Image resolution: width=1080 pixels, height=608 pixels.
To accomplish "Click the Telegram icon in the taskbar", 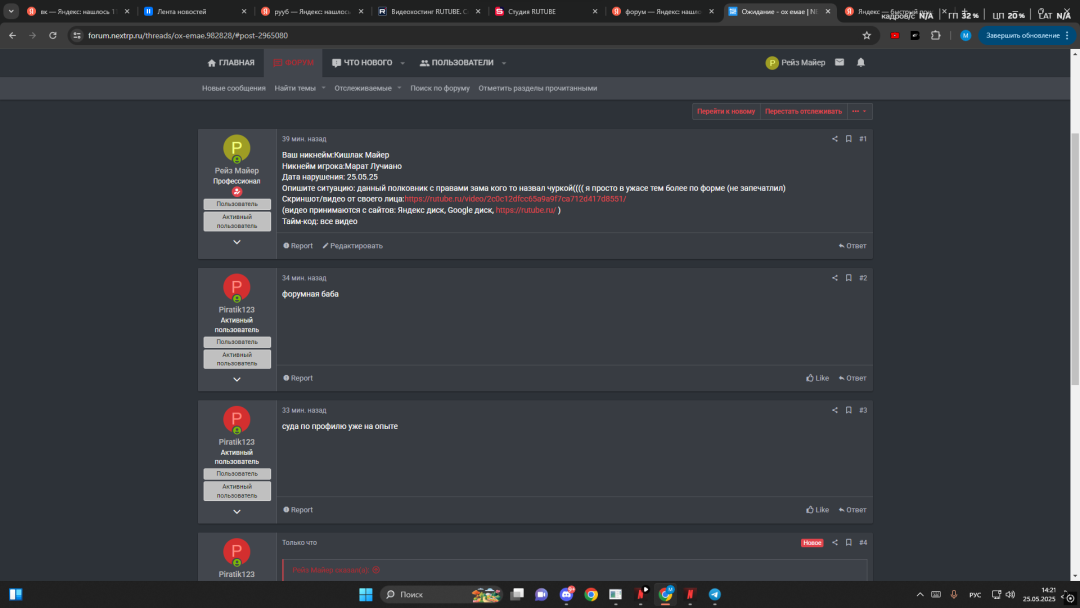I will point(715,594).
